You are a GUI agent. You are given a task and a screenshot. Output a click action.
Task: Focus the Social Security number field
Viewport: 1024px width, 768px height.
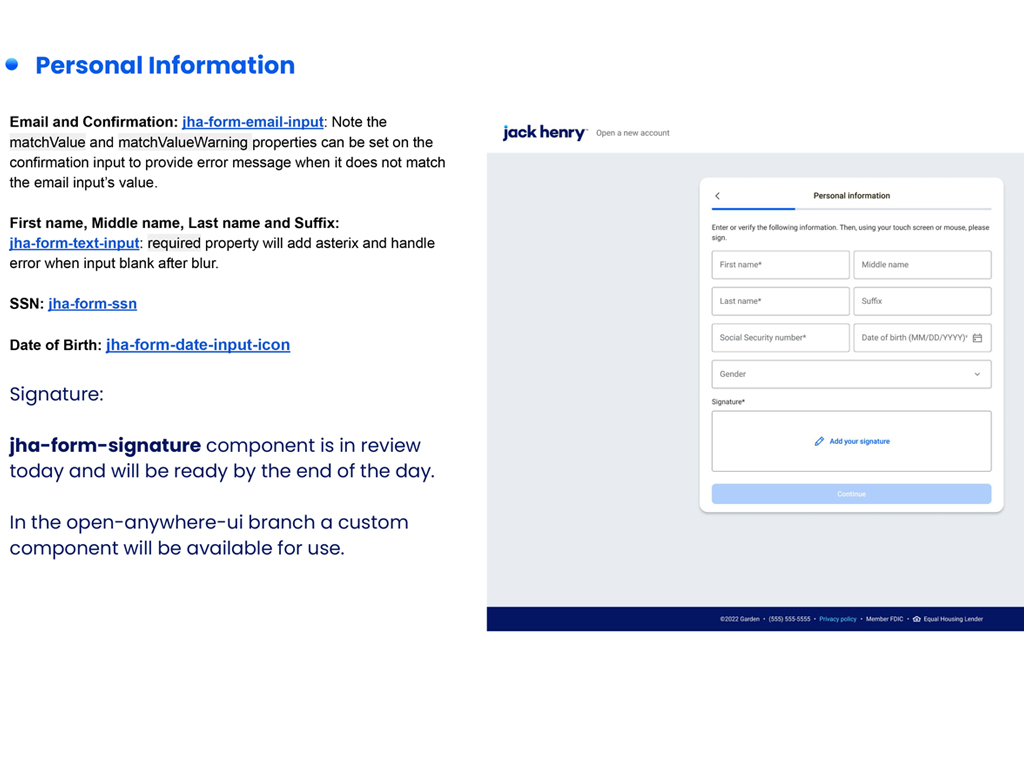click(780, 338)
